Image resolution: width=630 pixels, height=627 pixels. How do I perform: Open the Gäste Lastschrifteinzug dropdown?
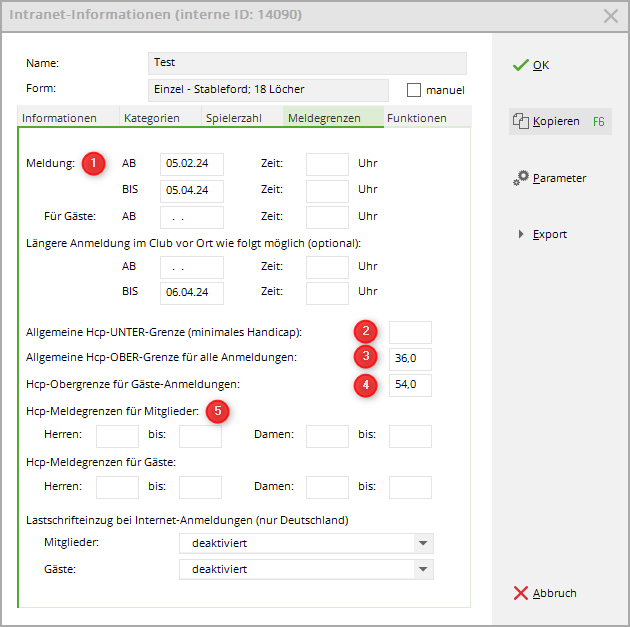click(x=424, y=569)
